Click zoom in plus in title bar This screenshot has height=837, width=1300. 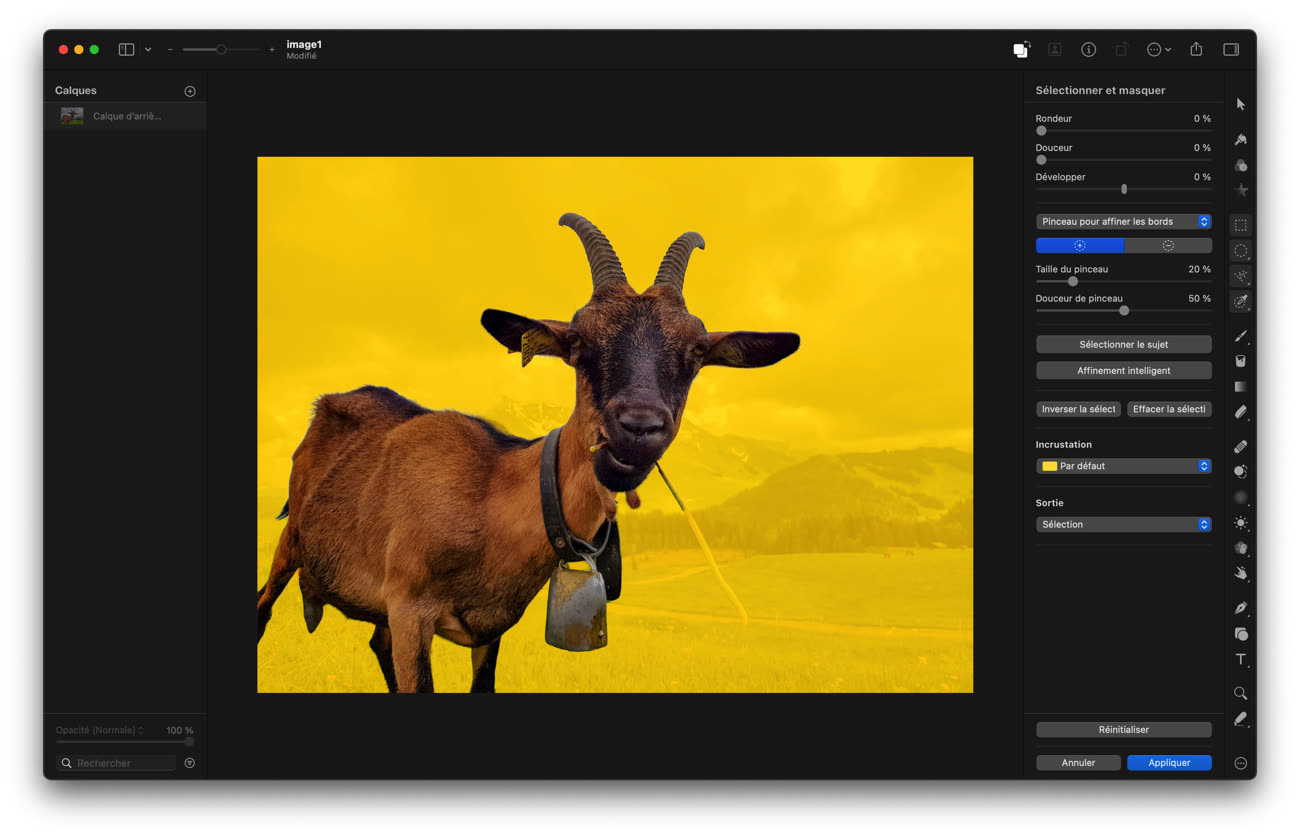[272, 49]
